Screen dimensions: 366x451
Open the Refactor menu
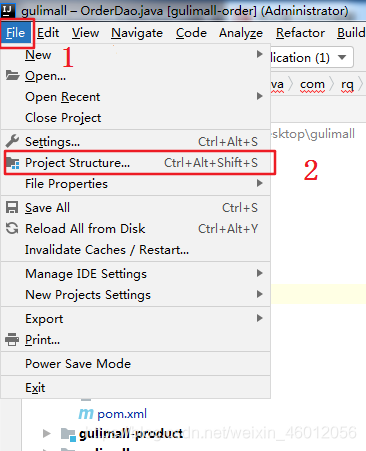point(300,33)
